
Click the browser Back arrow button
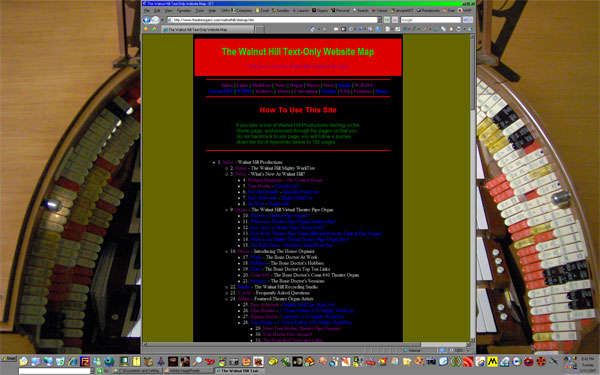[x=147, y=20]
